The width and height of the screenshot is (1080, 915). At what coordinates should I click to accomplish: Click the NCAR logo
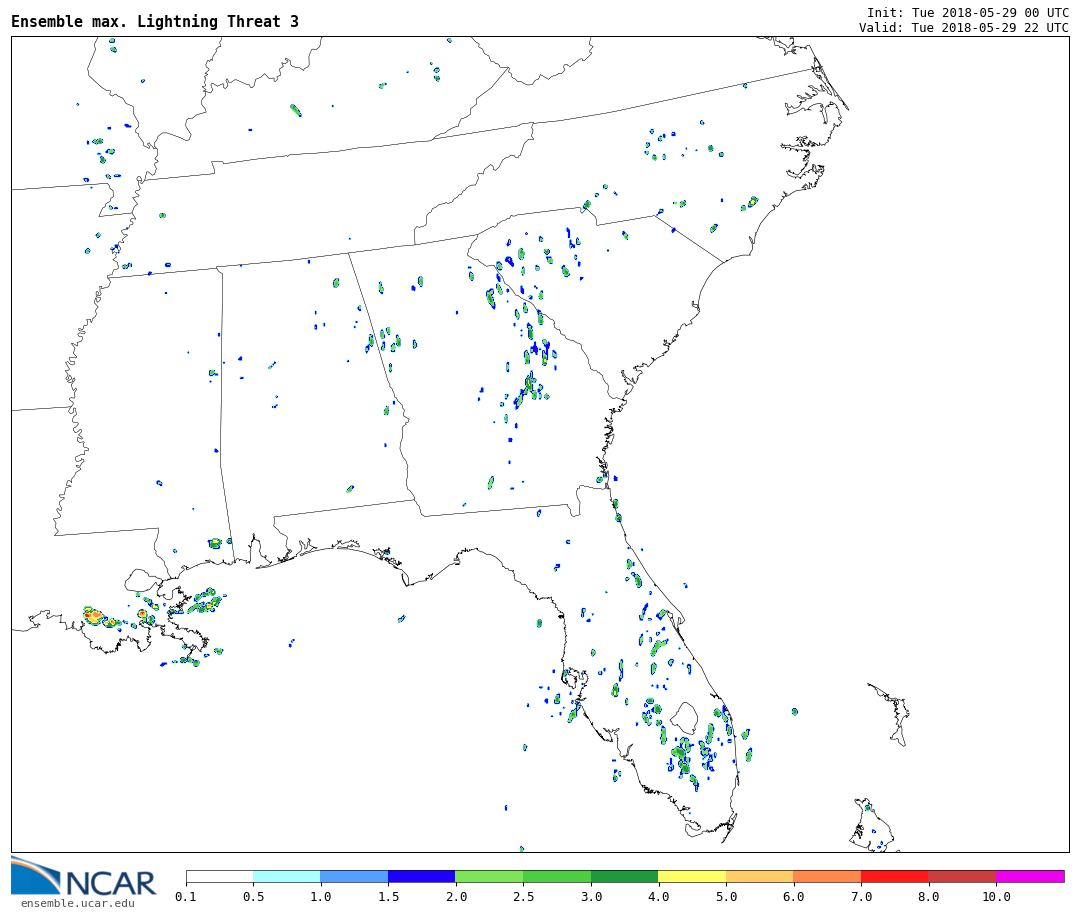tap(83, 877)
